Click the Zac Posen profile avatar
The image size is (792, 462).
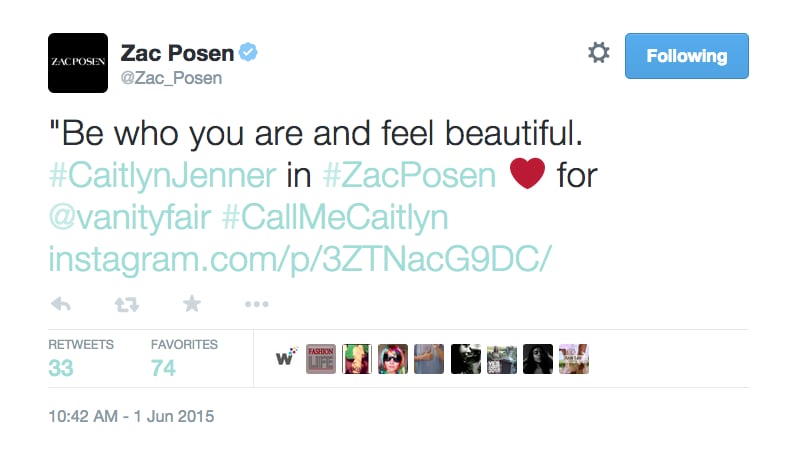tap(78, 63)
